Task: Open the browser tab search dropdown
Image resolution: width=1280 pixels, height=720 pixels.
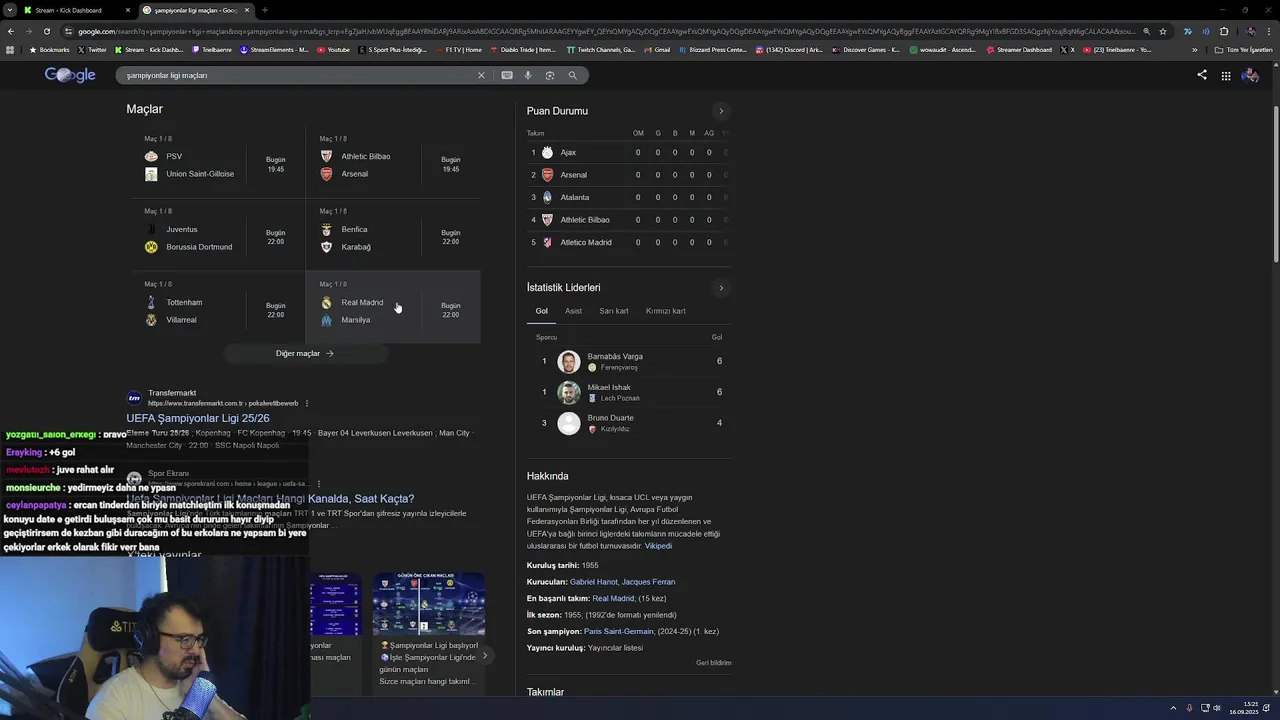Action: pos(10,10)
